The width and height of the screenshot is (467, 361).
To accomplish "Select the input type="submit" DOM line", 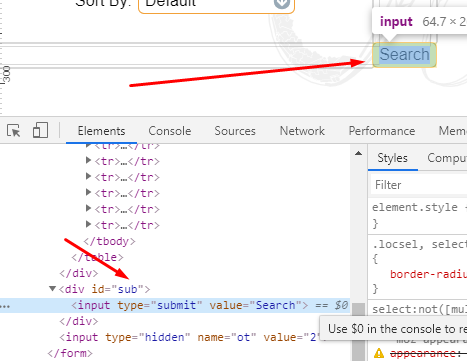I will pyautogui.click(x=175, y=305).
